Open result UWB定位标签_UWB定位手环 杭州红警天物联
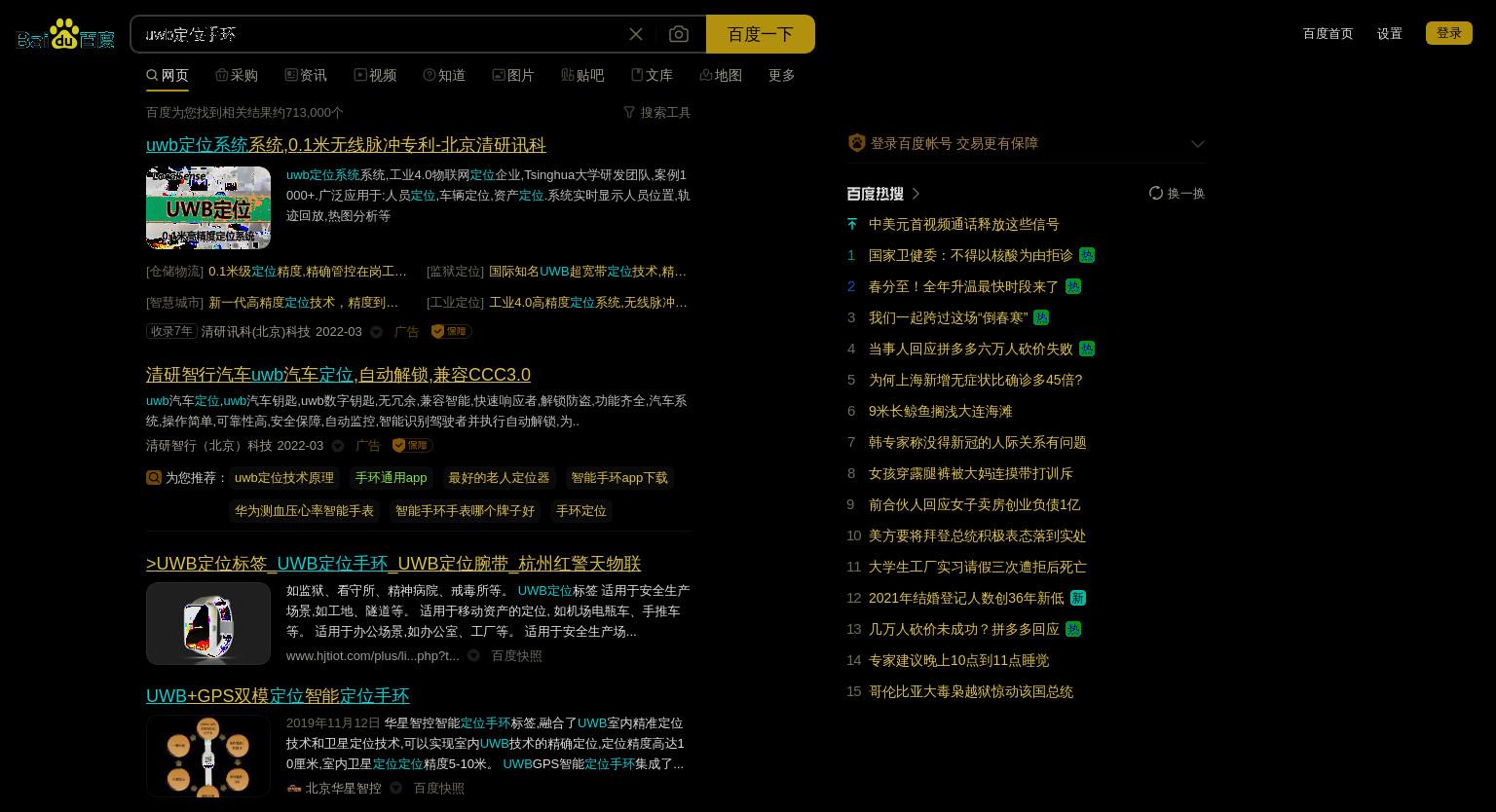This screenshot has height=812, width=1496. tap(393, 563)
